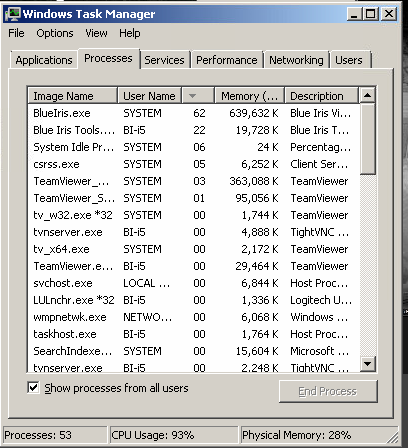Select the wmpnetwk.exe process
408x448 pixels.
(194, 317)
